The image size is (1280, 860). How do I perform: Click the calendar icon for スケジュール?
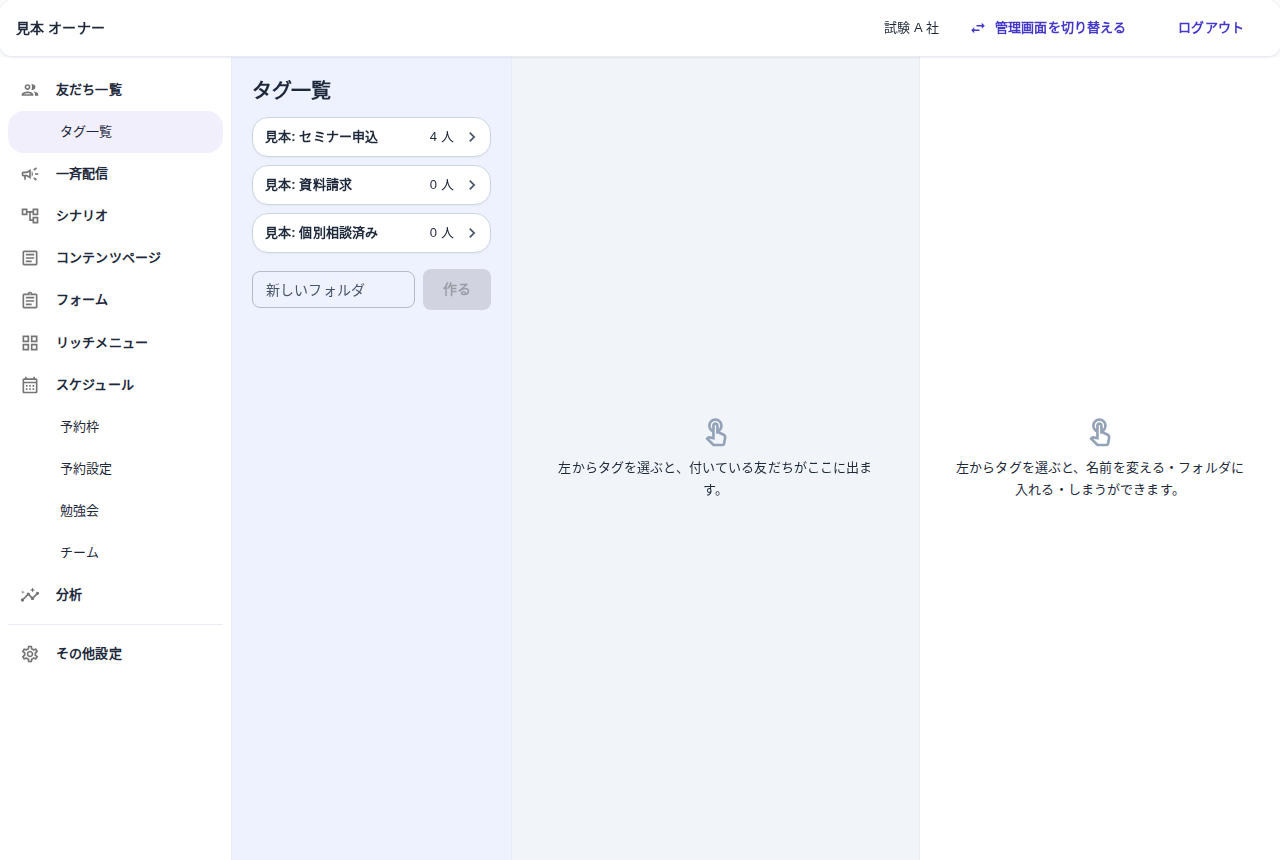pos(30,385)
